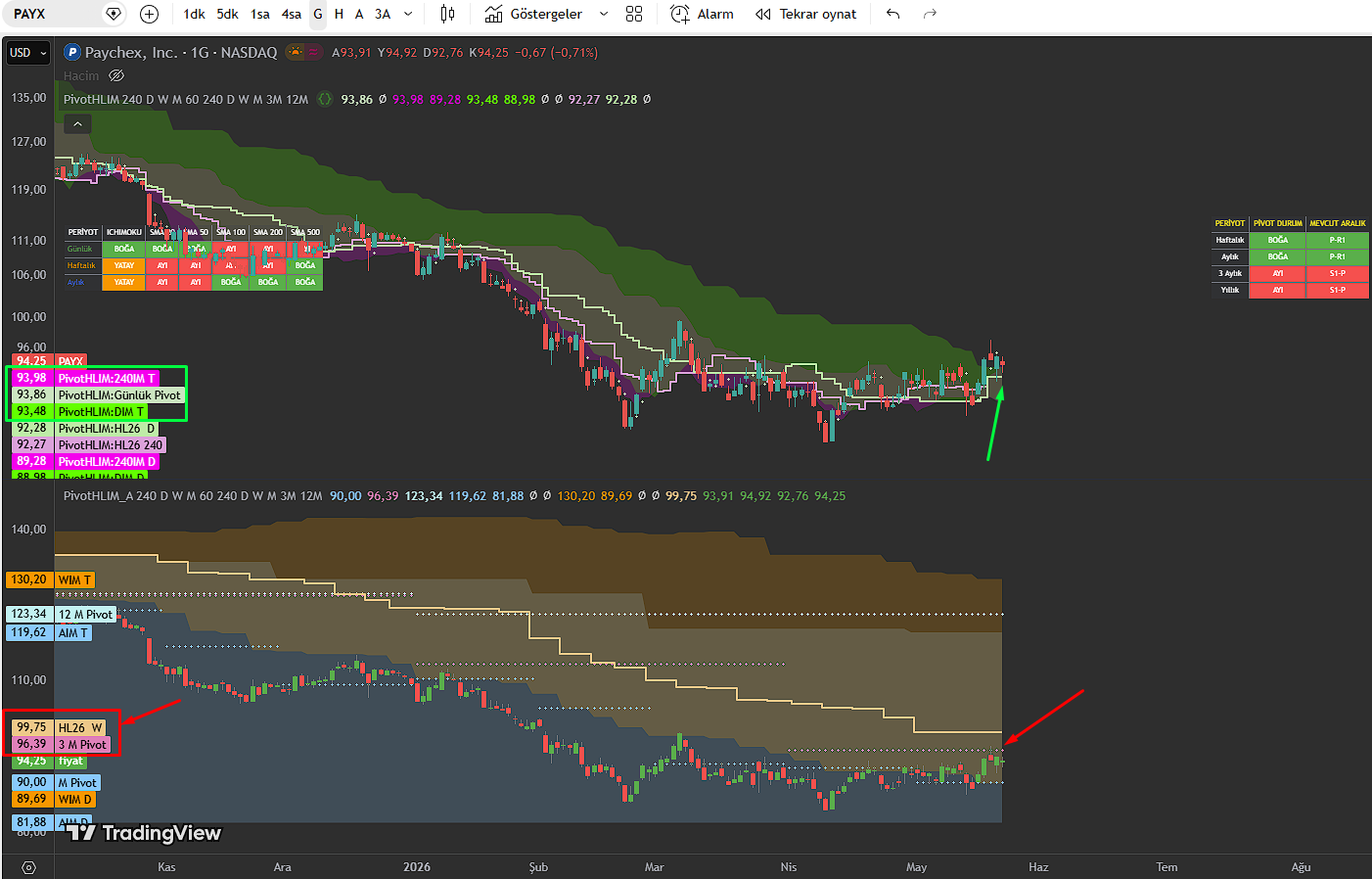This screenshot has height=879, width=1372.
Task: Expand the favorite indicators dropdown arrow
Action: (x=604, y=14)
